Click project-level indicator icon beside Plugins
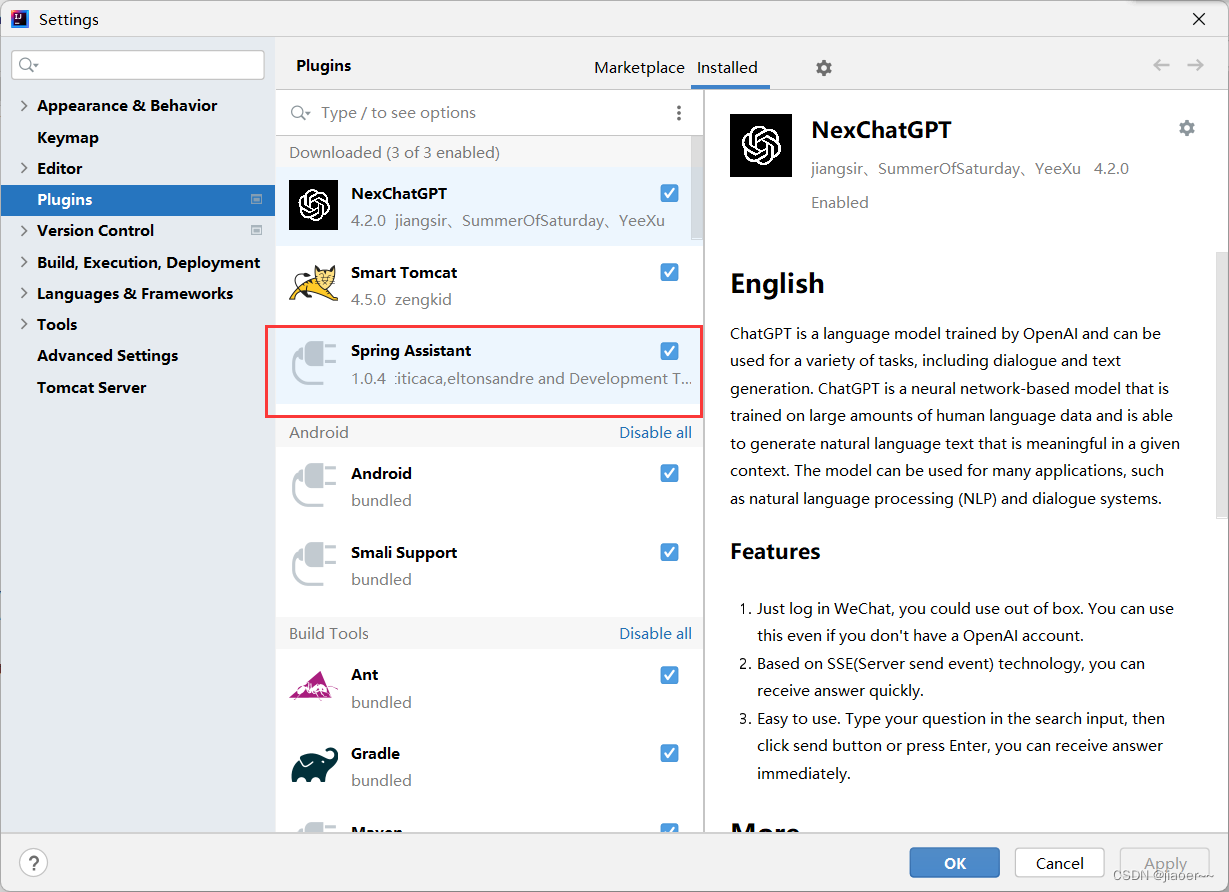 pyautogui.click(x=256, y=199)
